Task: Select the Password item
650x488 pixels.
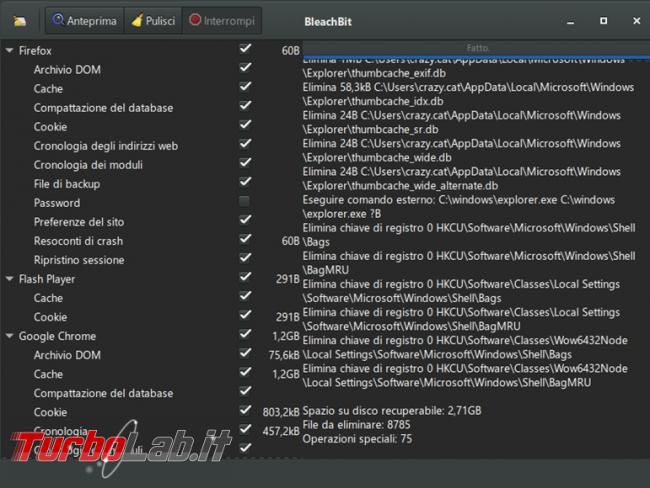Action: 57,203
